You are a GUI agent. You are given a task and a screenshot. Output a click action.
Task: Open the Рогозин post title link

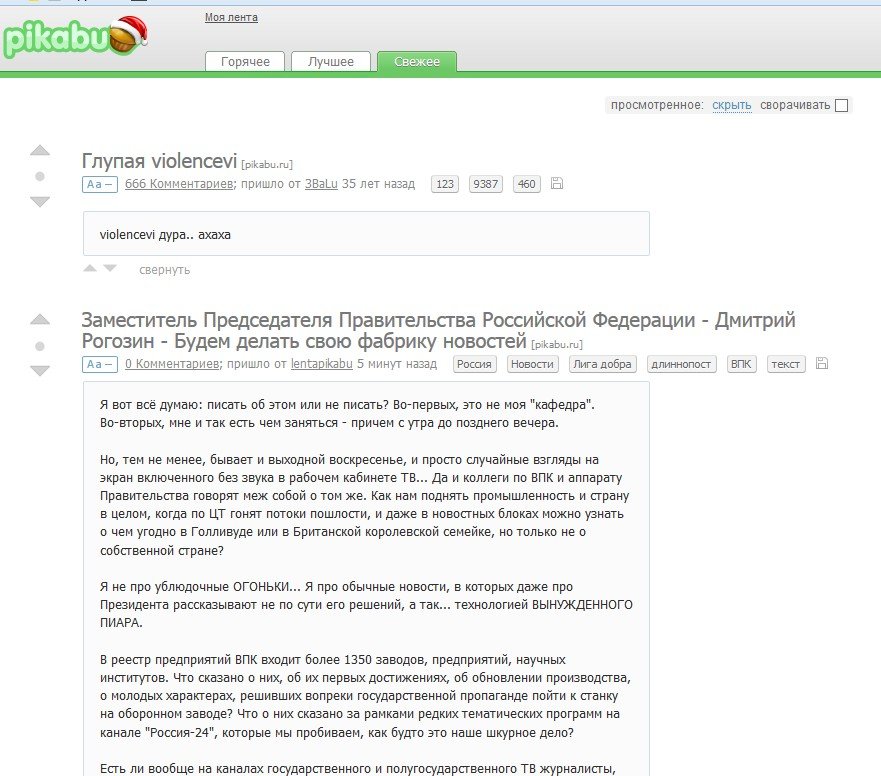click(x=438, y=330)
